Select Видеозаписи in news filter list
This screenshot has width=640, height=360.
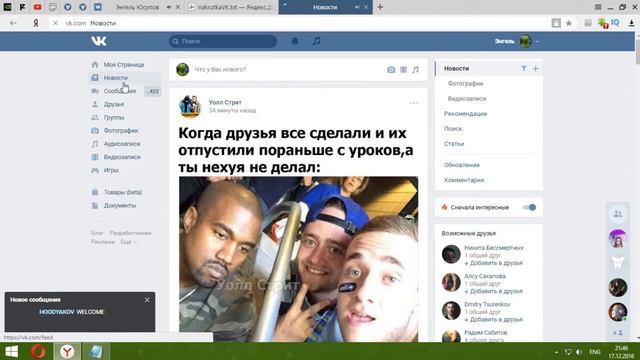pyautogui.click(x=467, y=98)
